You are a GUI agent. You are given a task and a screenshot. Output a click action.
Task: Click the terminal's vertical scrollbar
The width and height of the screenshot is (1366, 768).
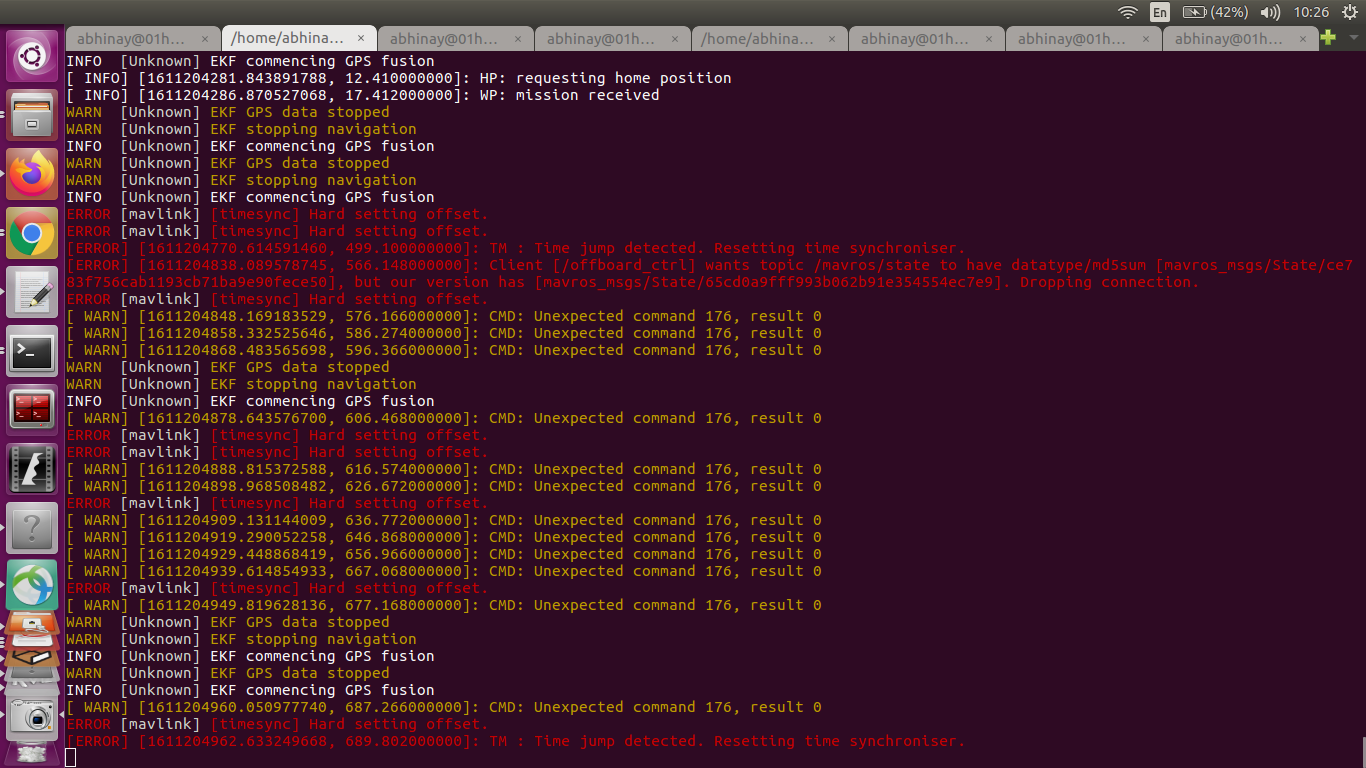pos(1362,751)
